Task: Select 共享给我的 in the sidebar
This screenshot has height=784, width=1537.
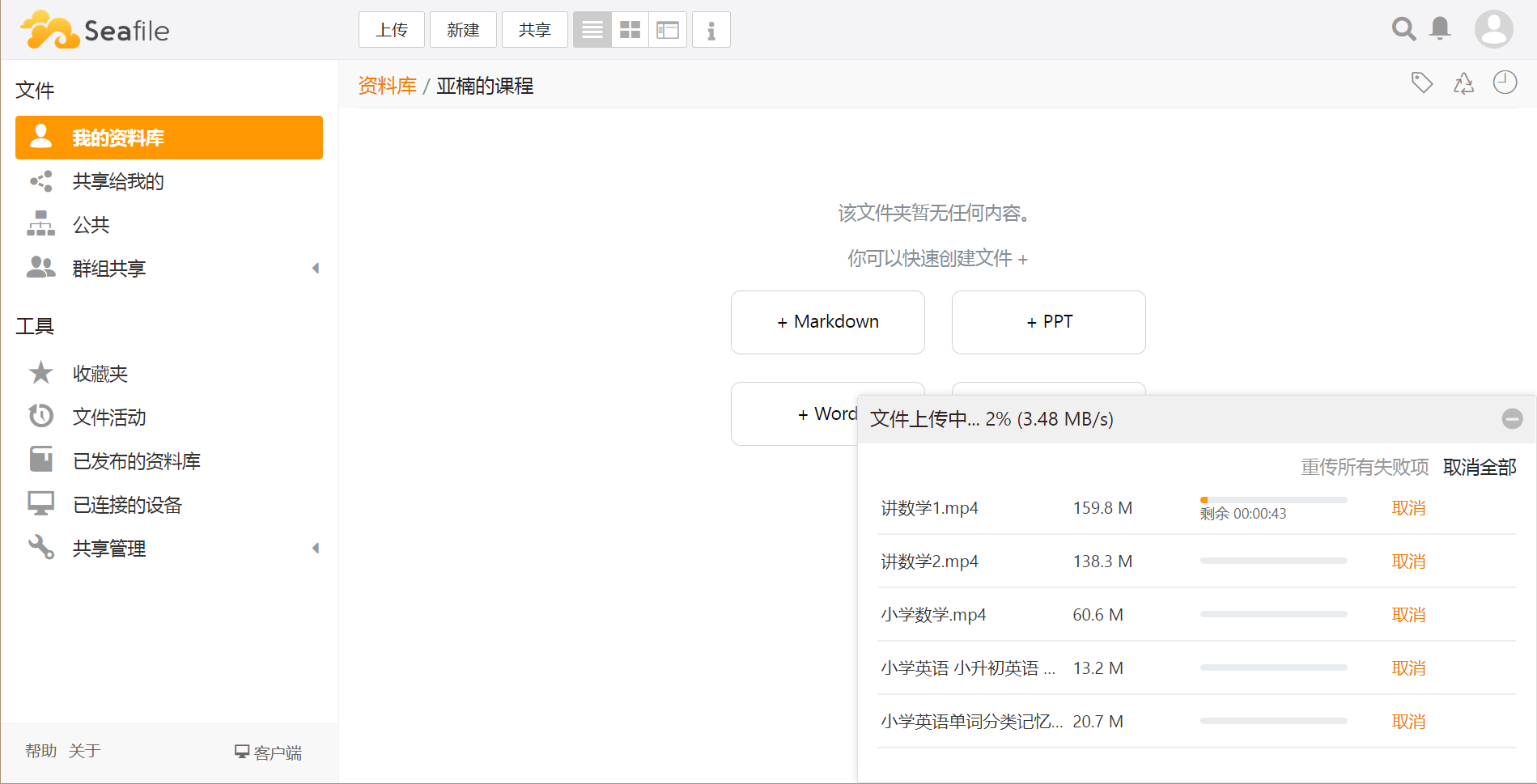Action: 118,181
